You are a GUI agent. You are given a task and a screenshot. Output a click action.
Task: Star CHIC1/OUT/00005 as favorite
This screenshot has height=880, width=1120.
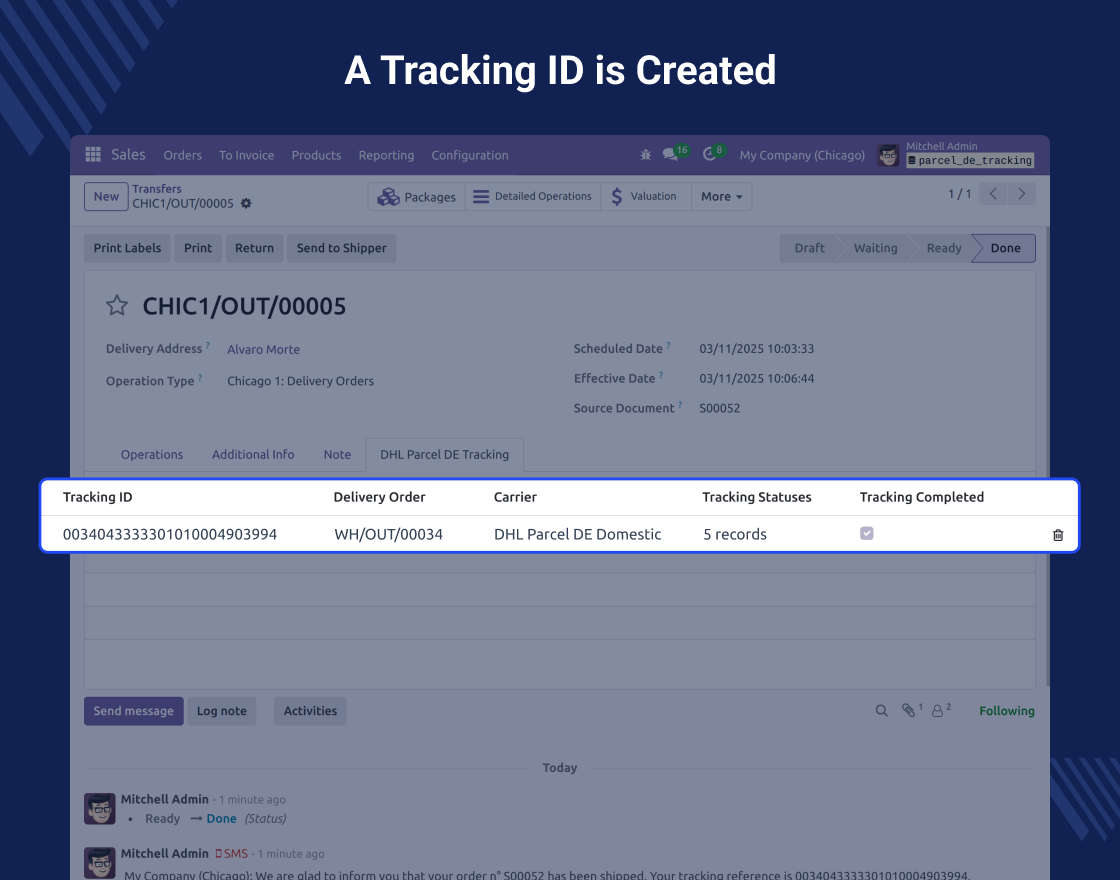click(x=117, y=306)
